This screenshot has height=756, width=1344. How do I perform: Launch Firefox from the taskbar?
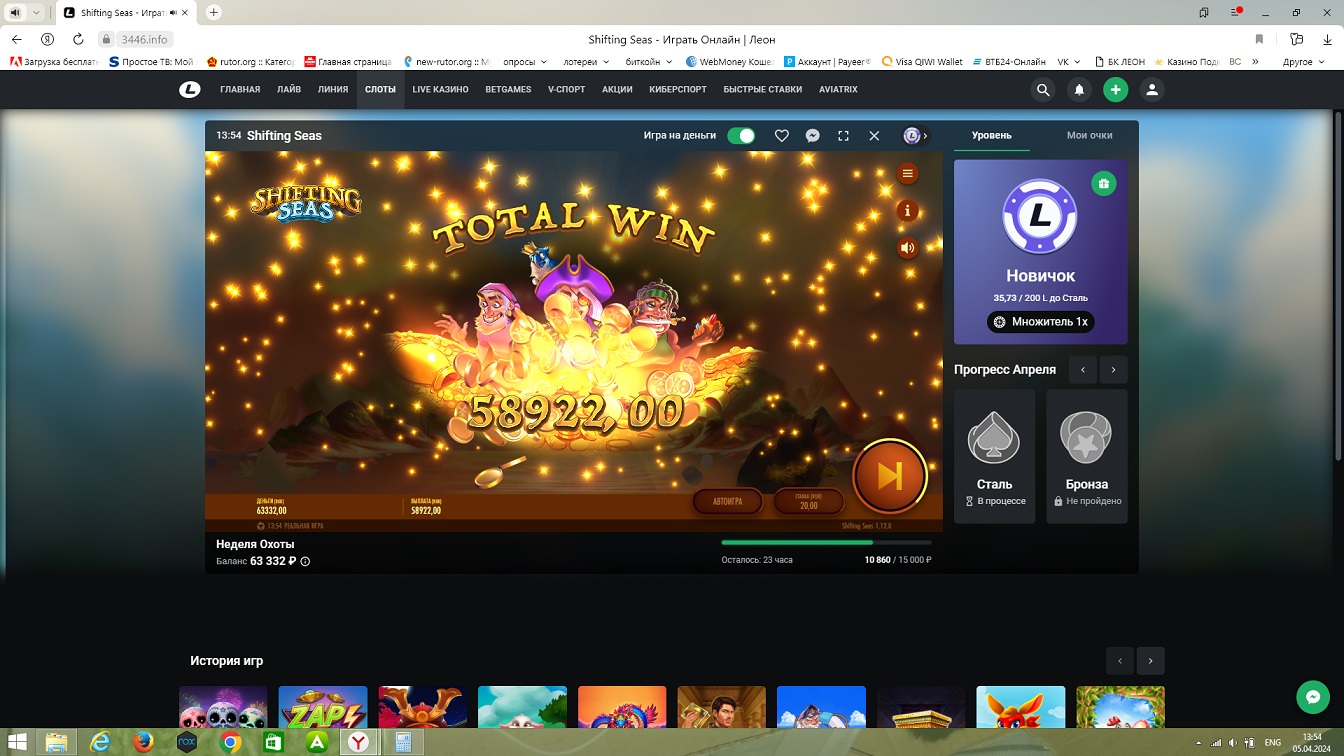pos(143,742)
